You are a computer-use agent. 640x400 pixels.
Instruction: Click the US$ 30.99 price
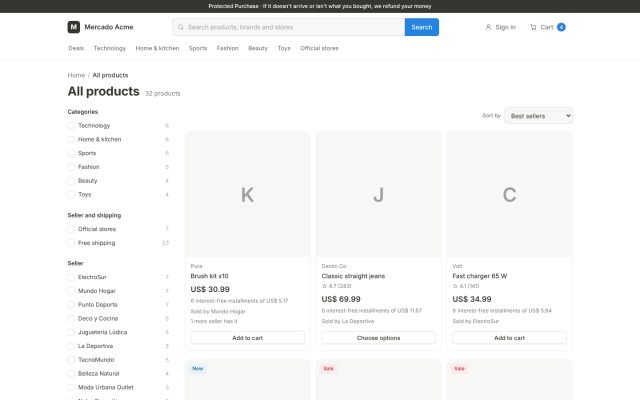point(210,289)
